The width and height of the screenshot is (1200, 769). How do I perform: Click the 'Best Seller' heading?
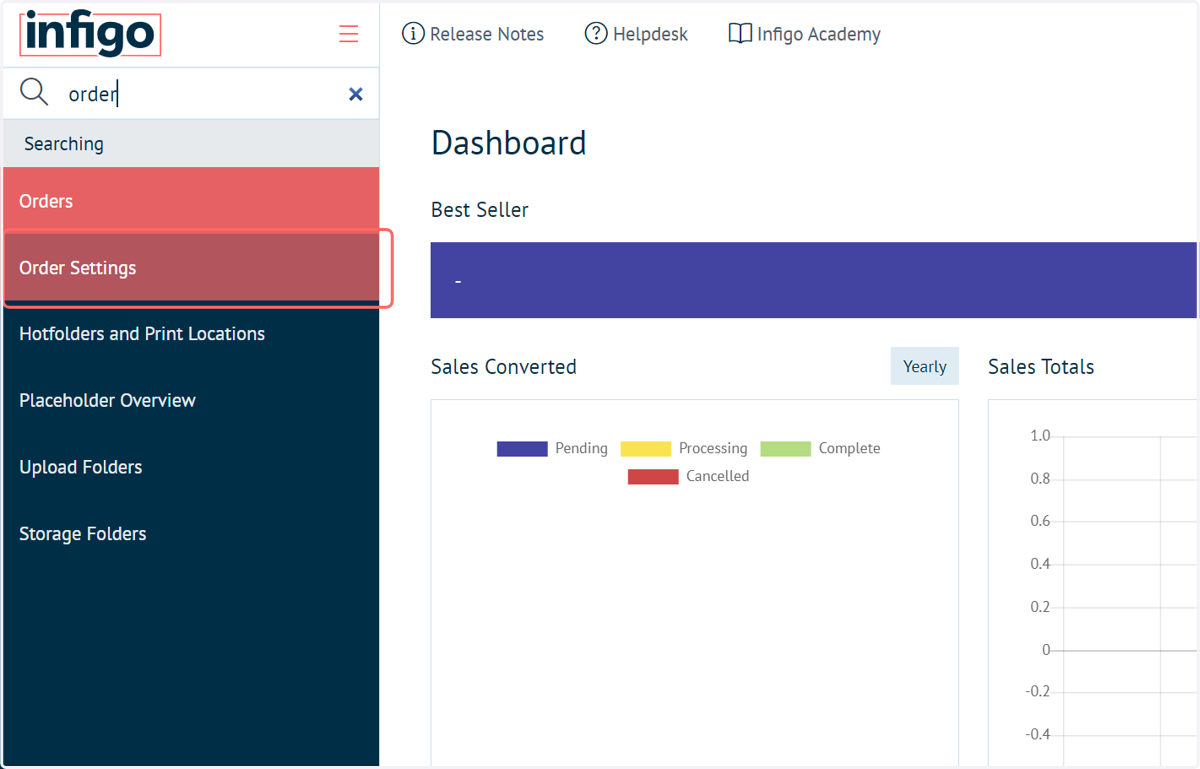coord(480,210)
